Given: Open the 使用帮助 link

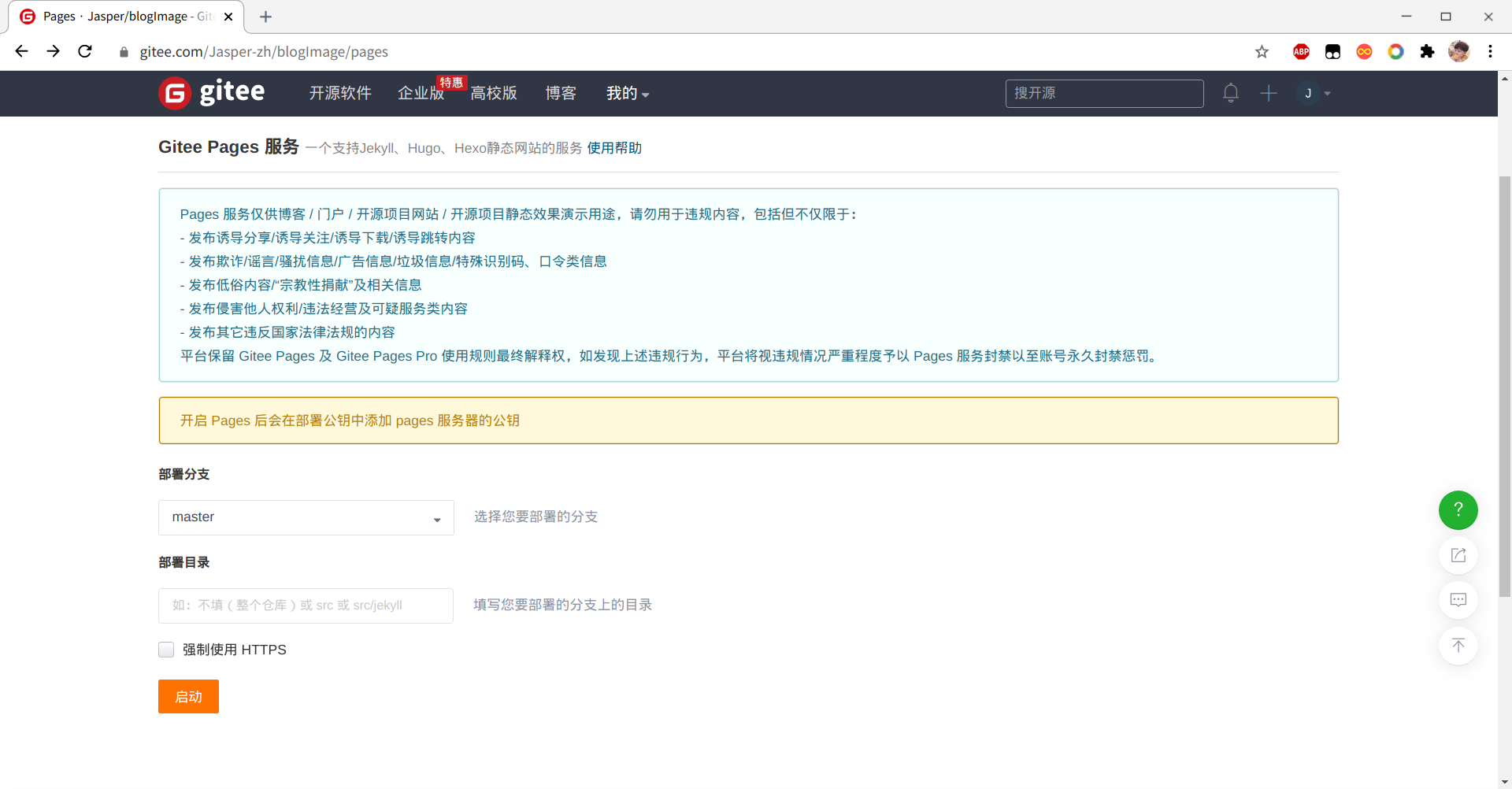Looking at the screenshot, I should click(x=614, y=148).
